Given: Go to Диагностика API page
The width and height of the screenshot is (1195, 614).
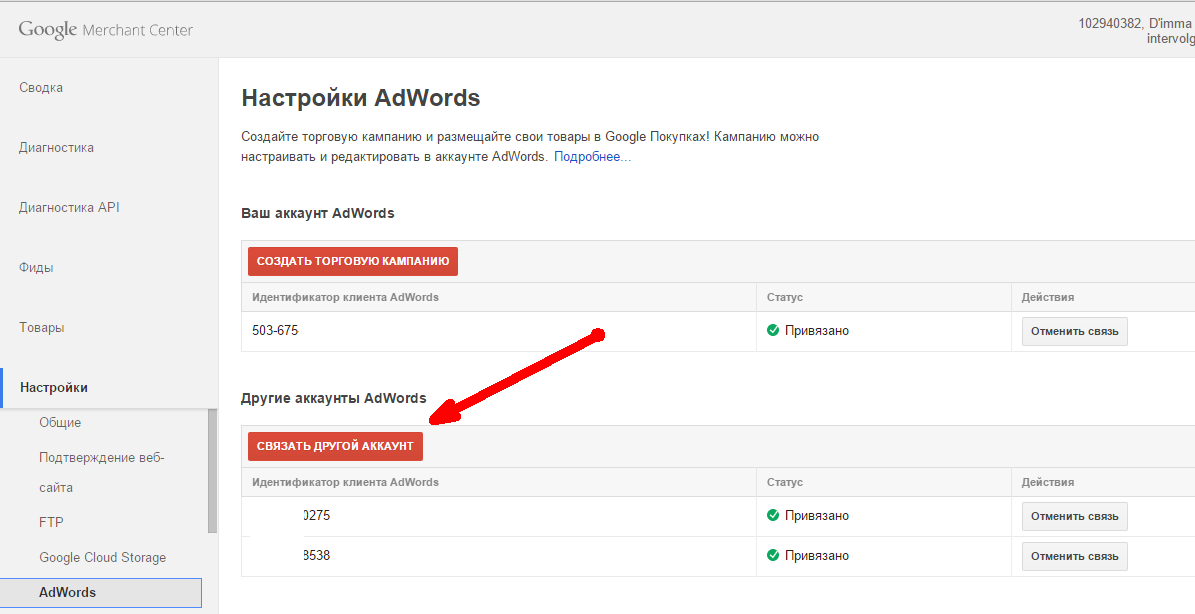Looking at the screenshot, I should pyautogui.click(x=69, y=207).
